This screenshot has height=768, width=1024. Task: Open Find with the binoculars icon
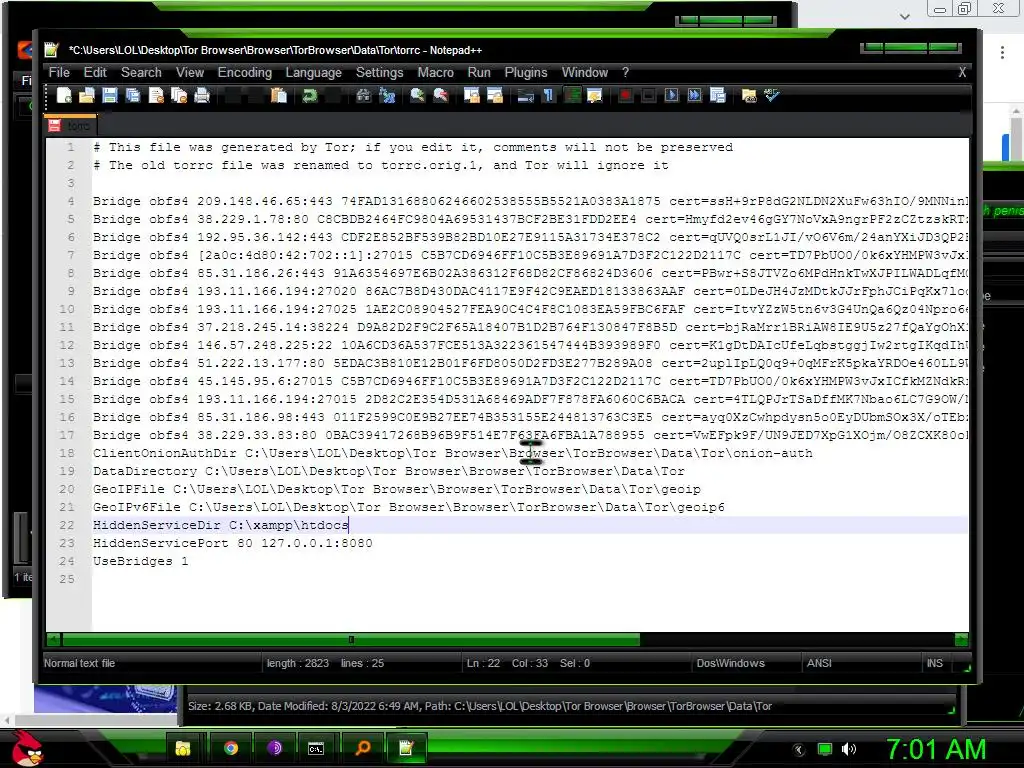363,95
